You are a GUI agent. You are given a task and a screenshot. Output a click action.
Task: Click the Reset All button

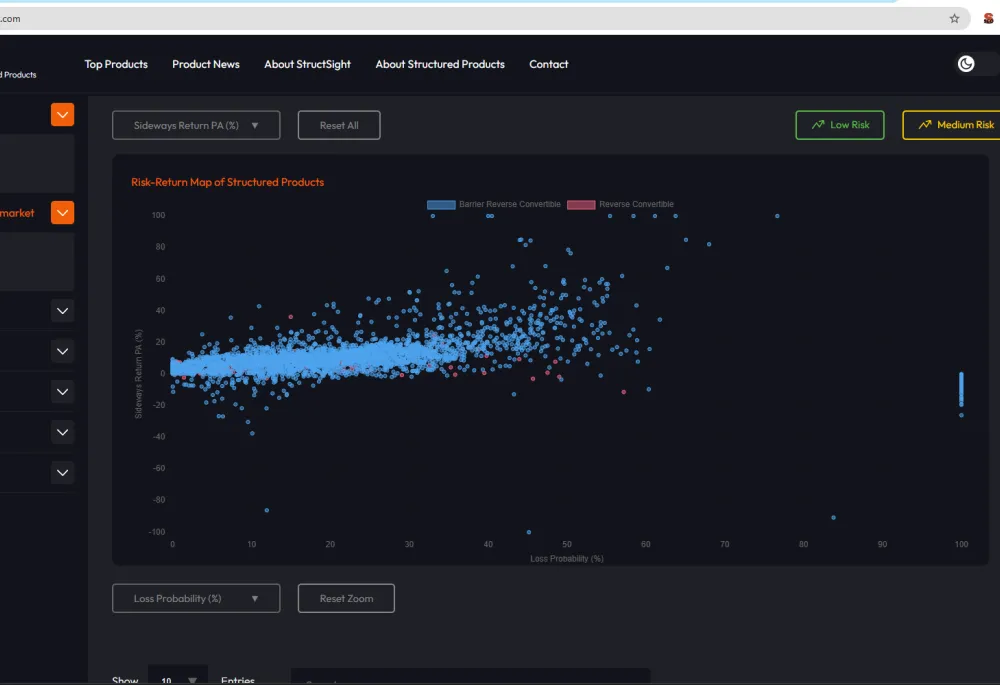[339, 125]
